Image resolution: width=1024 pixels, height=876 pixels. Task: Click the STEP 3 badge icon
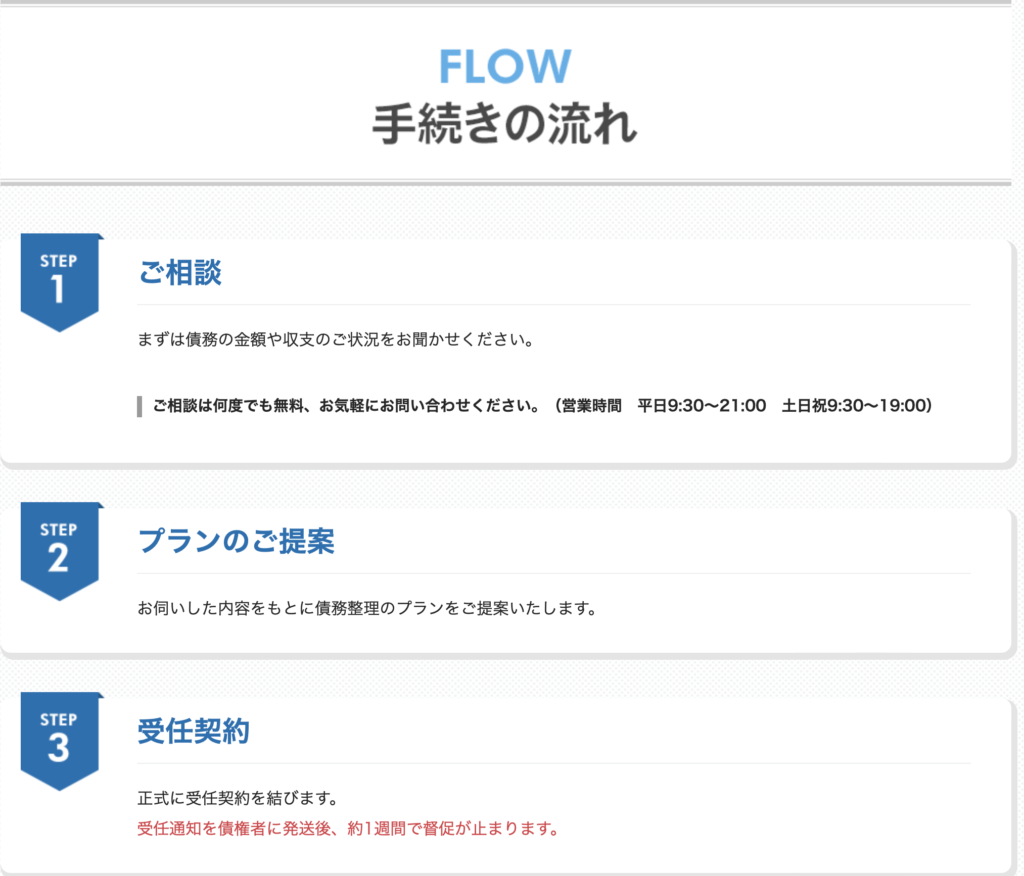(60, 741)
